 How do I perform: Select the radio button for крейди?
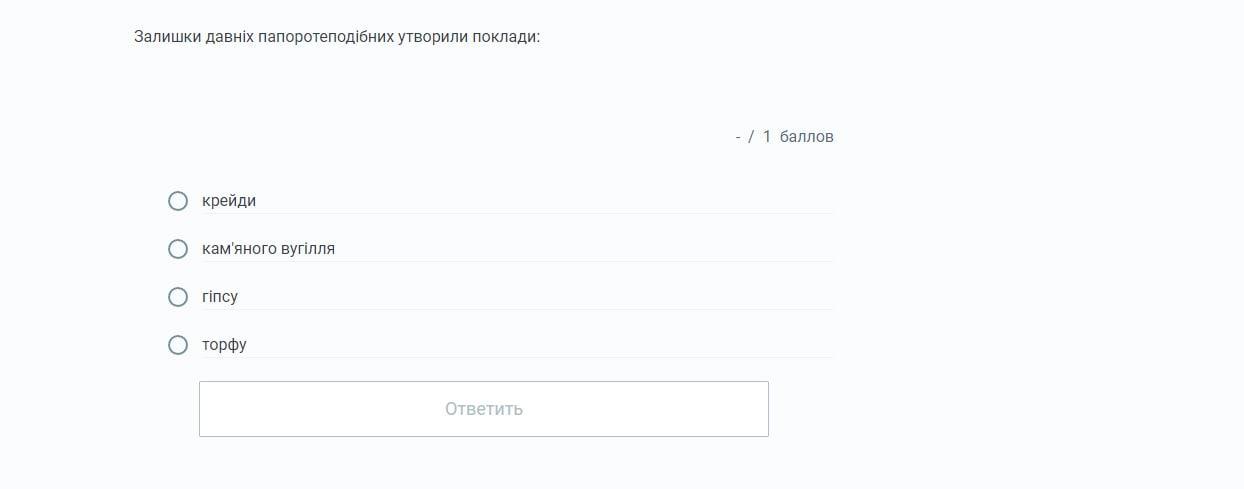pos(178,201)
